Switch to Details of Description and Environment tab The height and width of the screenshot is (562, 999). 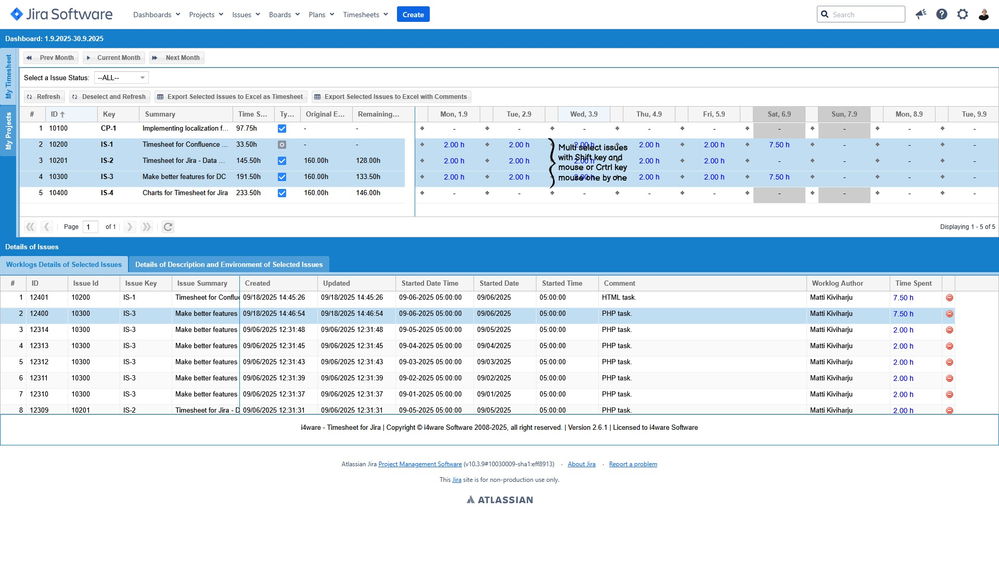[x=229, y=265]
